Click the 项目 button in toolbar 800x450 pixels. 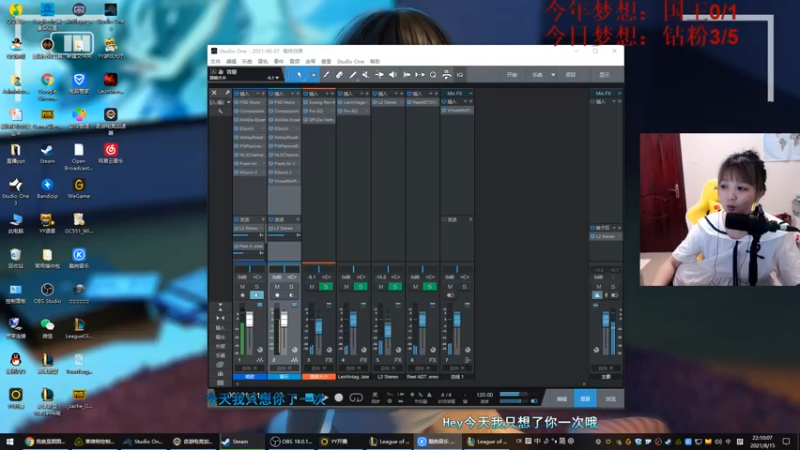coord(570,75)
